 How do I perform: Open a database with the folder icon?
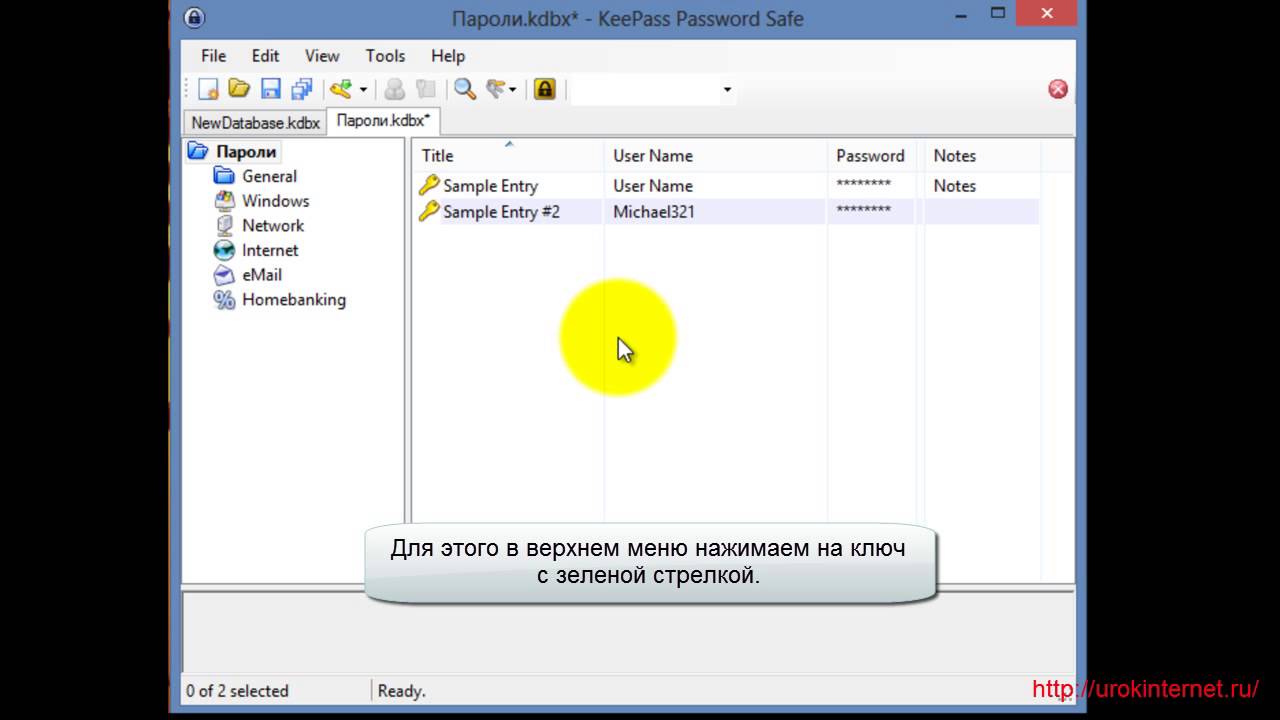click(239, 90)
